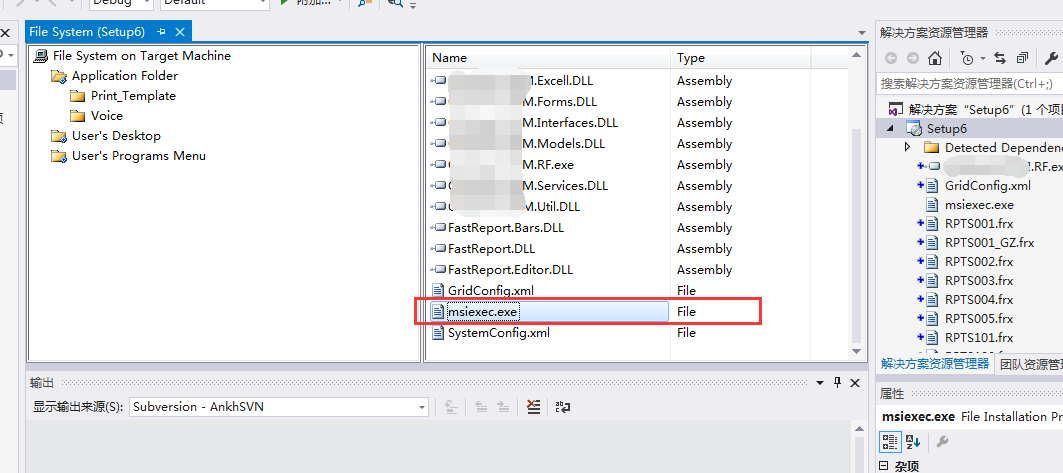Image resolution: width=1063 pixels, height=473 pixels.
Task: Expand the Detected Dependencies folder
Action: coord(908,147)
